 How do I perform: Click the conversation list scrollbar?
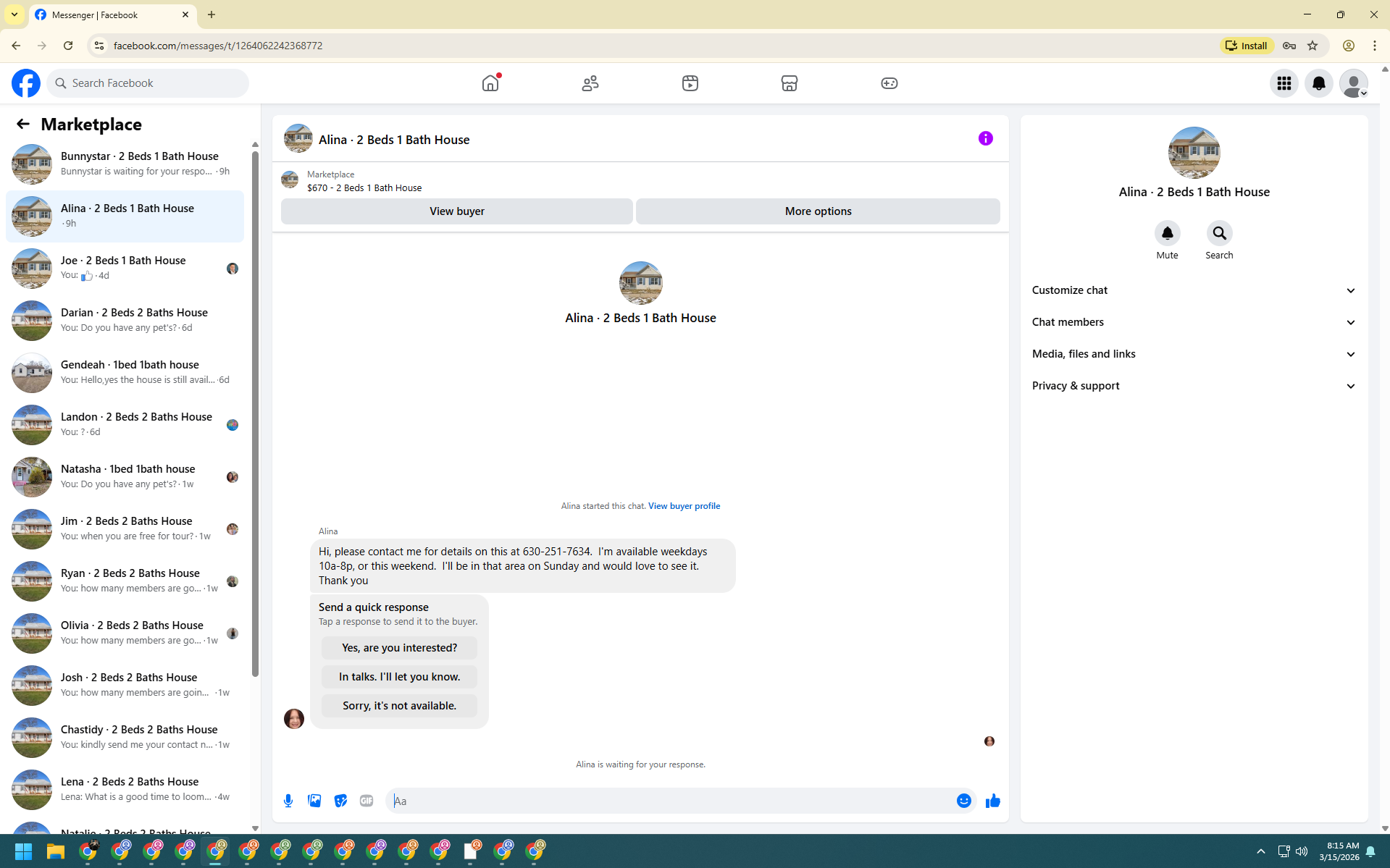(x=255, y=413)
